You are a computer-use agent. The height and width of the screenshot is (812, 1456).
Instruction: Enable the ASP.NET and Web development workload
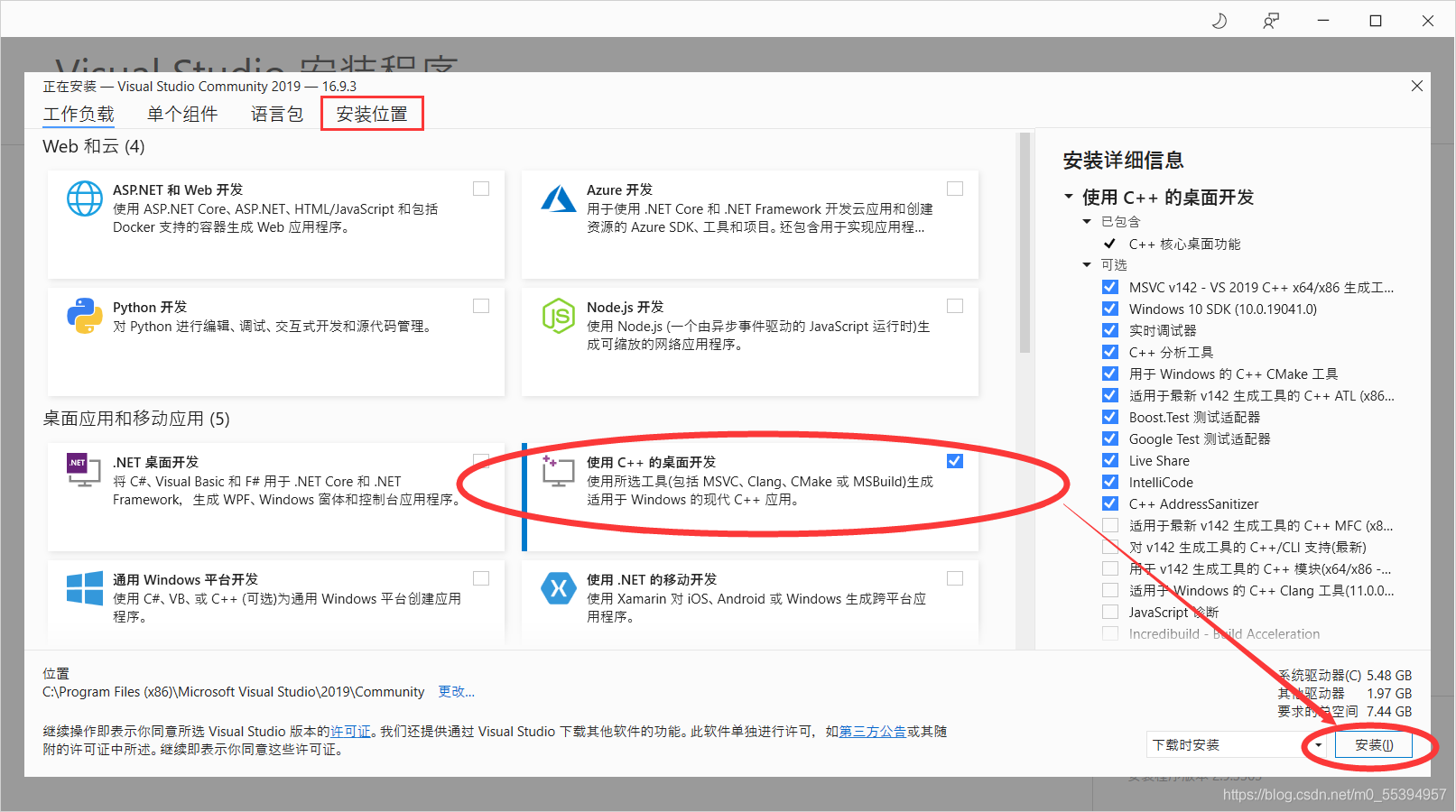point(481,189)
